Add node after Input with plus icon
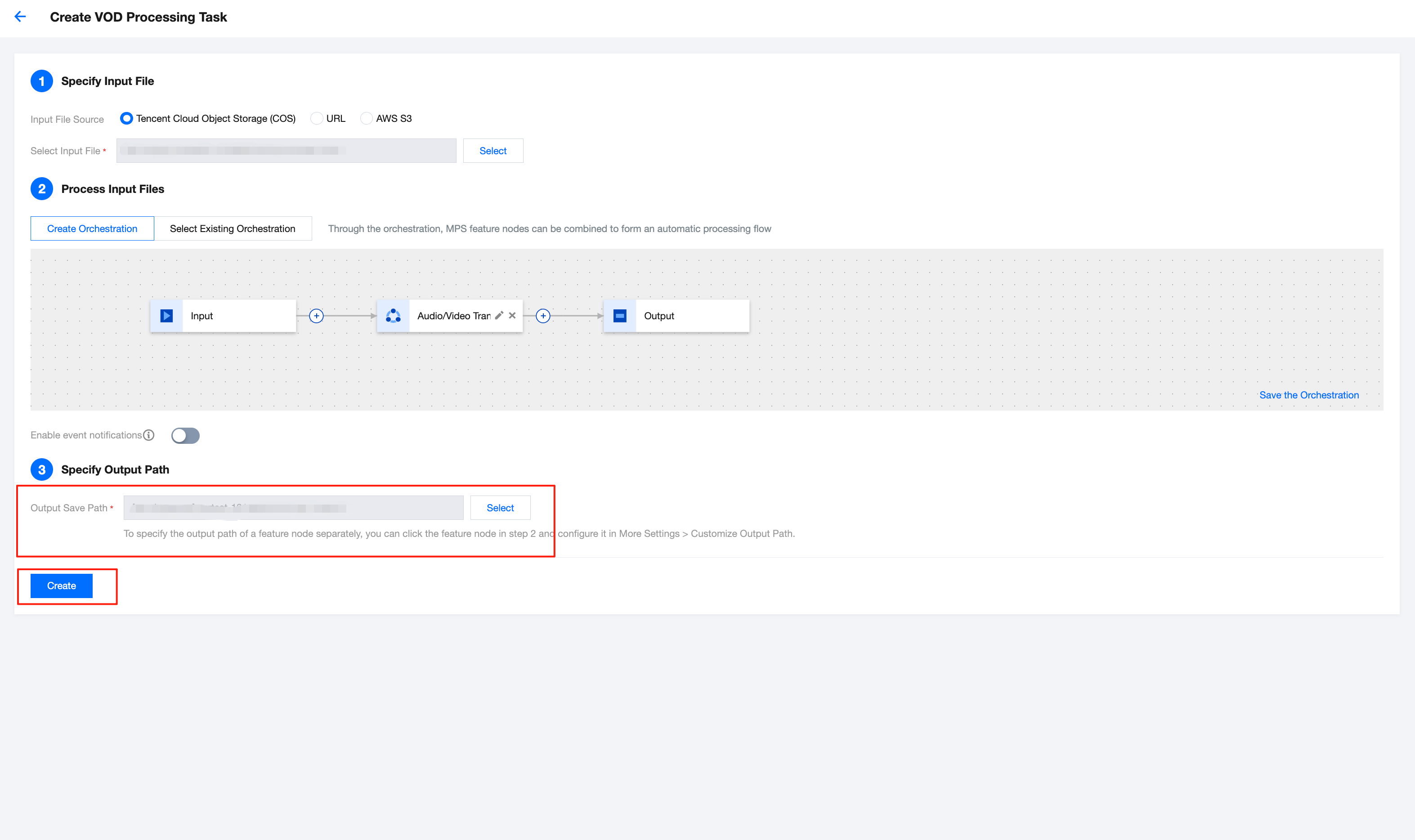This screenshot has width=1415, height=840. (x=316, y=316)
